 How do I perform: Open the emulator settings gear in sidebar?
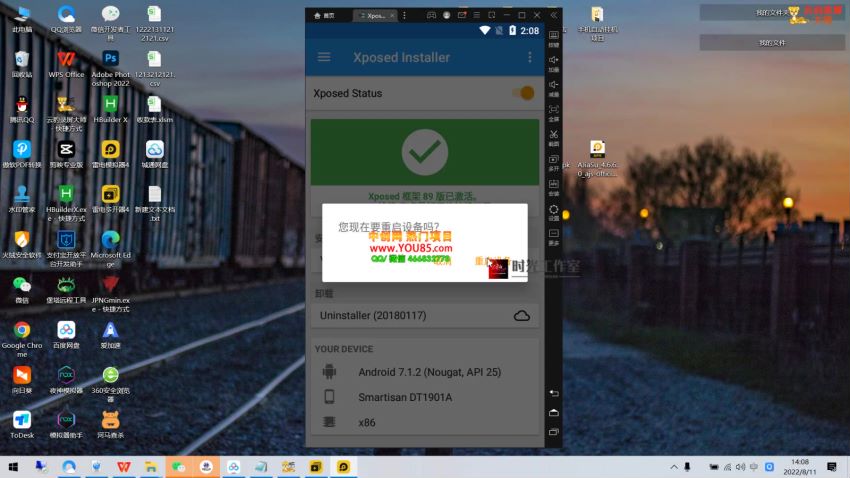click(x=553, y=212)
